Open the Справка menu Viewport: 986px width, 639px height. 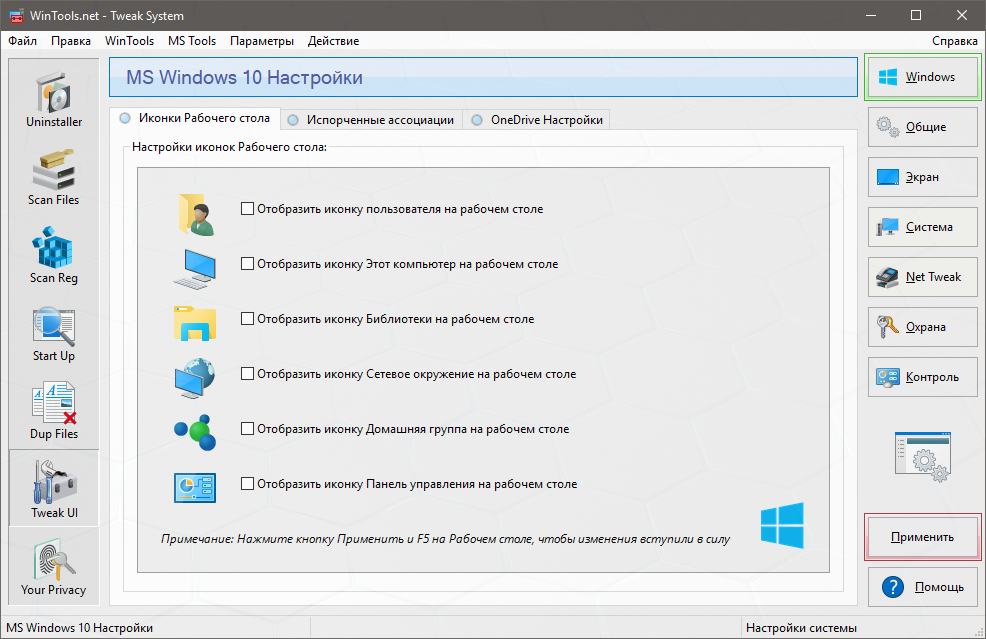click(x=955, y=41)
